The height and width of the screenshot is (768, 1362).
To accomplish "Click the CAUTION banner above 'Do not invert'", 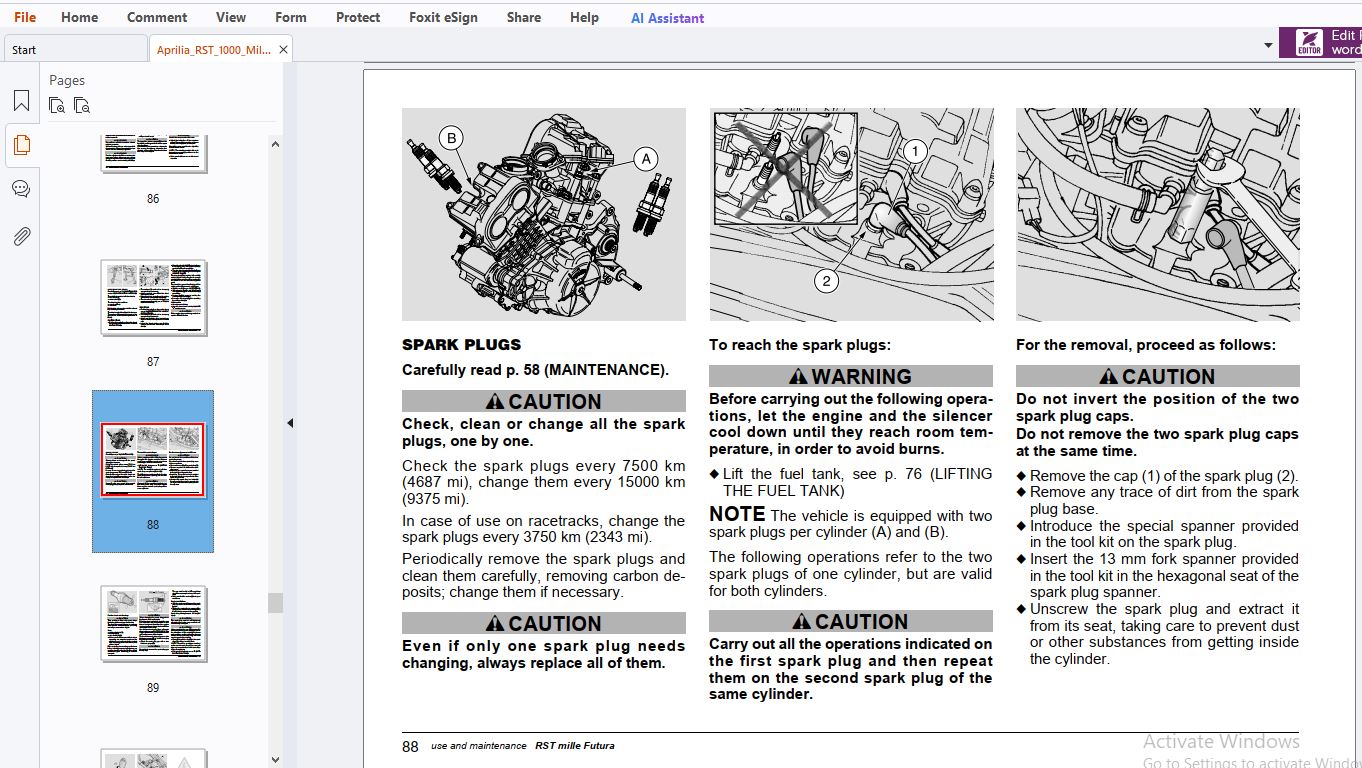I will (1158, 376).
